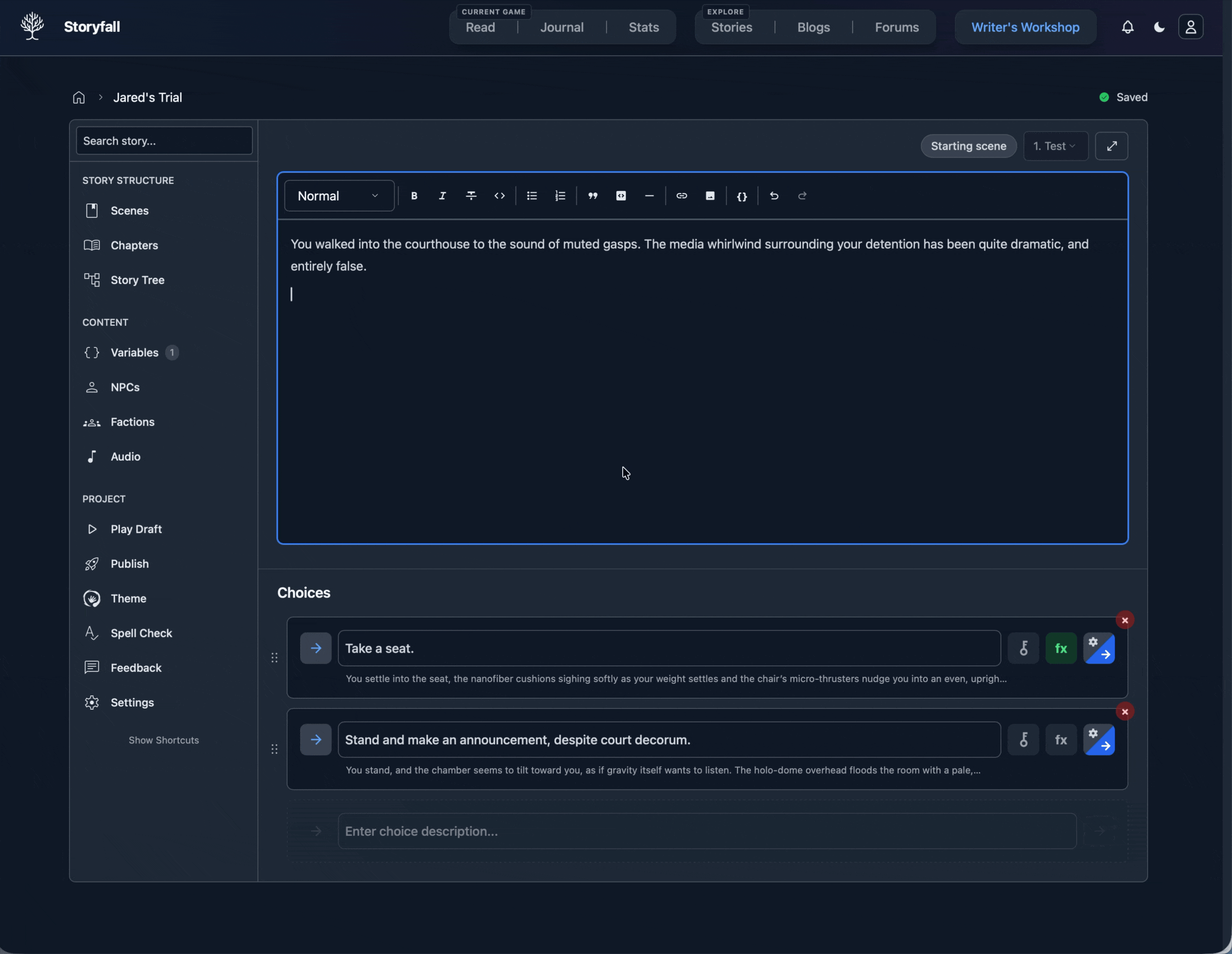Open the requirements key icon for Stand choice
This screenshot has width=1232, height=954.
pos(1023,740)
